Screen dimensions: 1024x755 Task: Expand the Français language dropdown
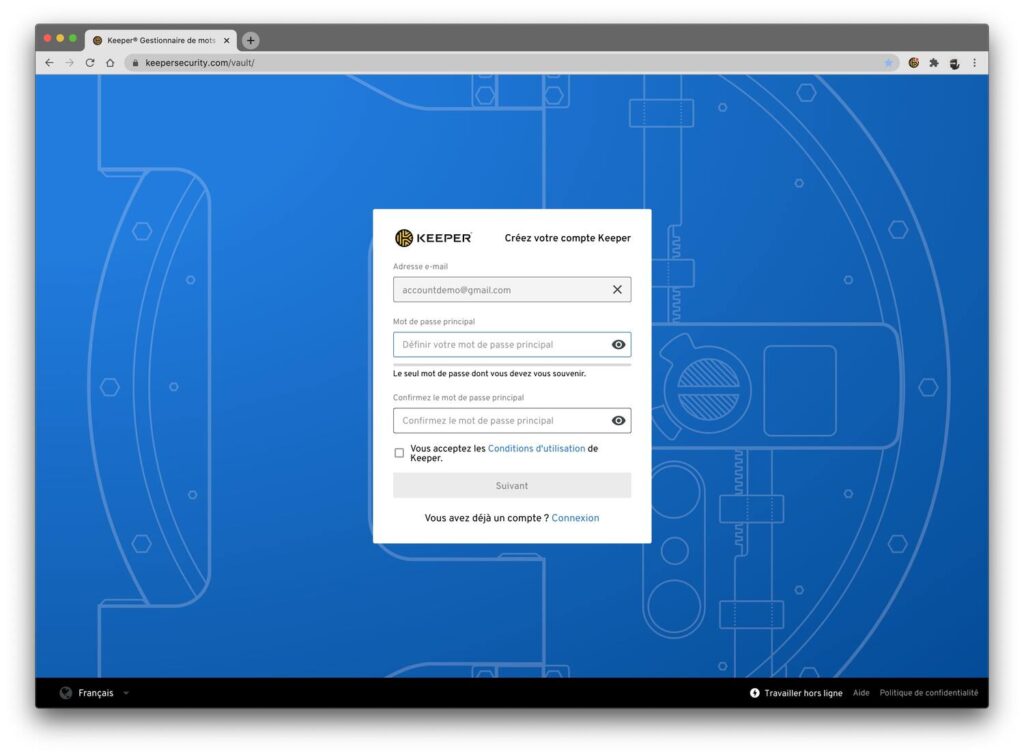coord(126,693)
